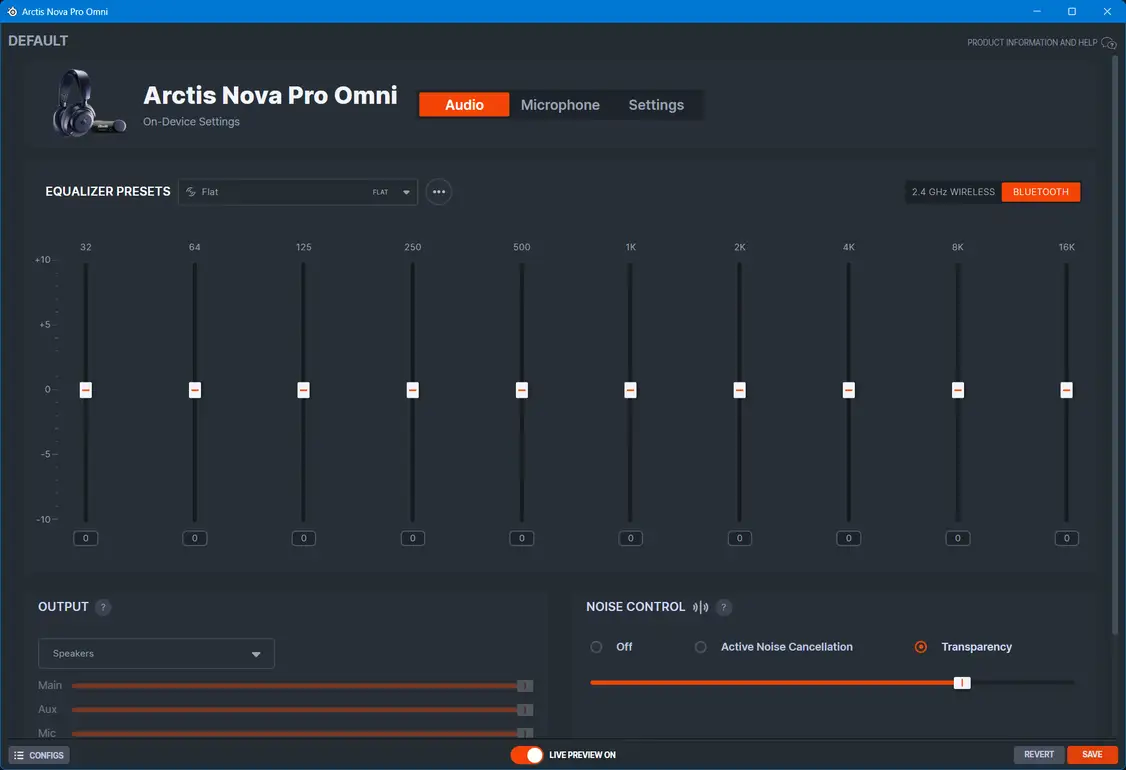Click the 64 Hz equalizer slider handle
This screenshot has height=770, width=1126.
195,390
